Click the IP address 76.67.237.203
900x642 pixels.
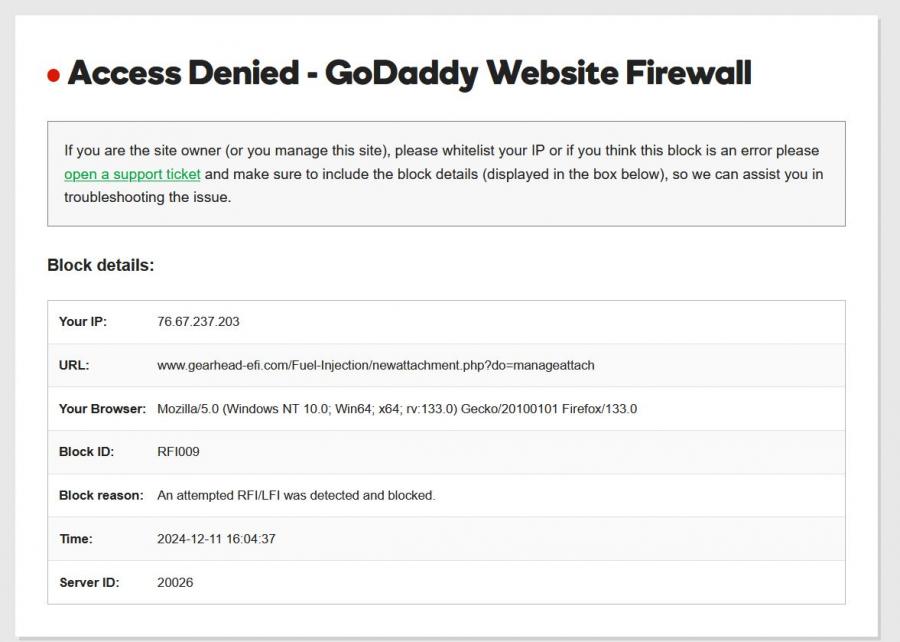(x=198, y=322)
